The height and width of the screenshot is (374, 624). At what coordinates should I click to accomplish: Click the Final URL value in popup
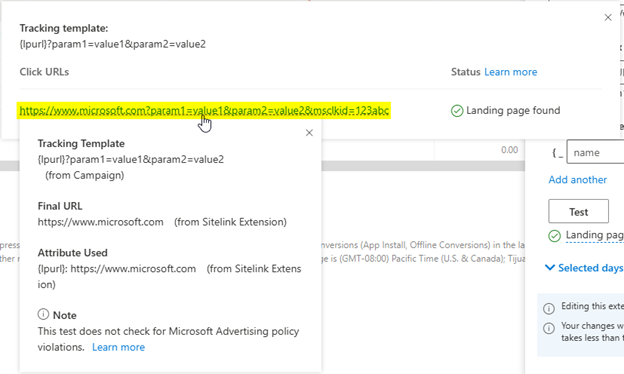[x=100, y=222]
